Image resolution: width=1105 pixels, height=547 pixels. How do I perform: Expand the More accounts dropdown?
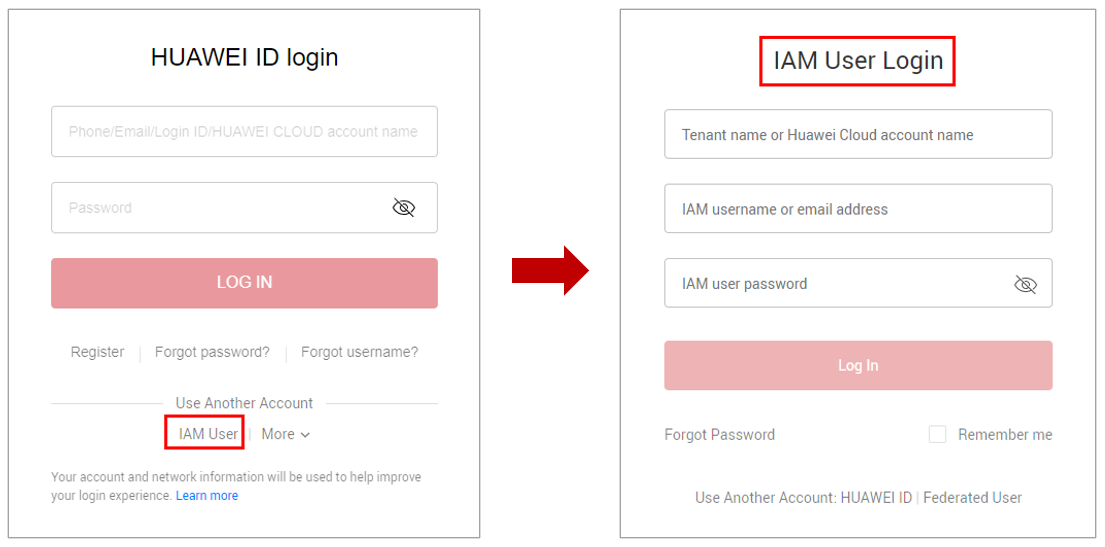click(x=286, y=434)
